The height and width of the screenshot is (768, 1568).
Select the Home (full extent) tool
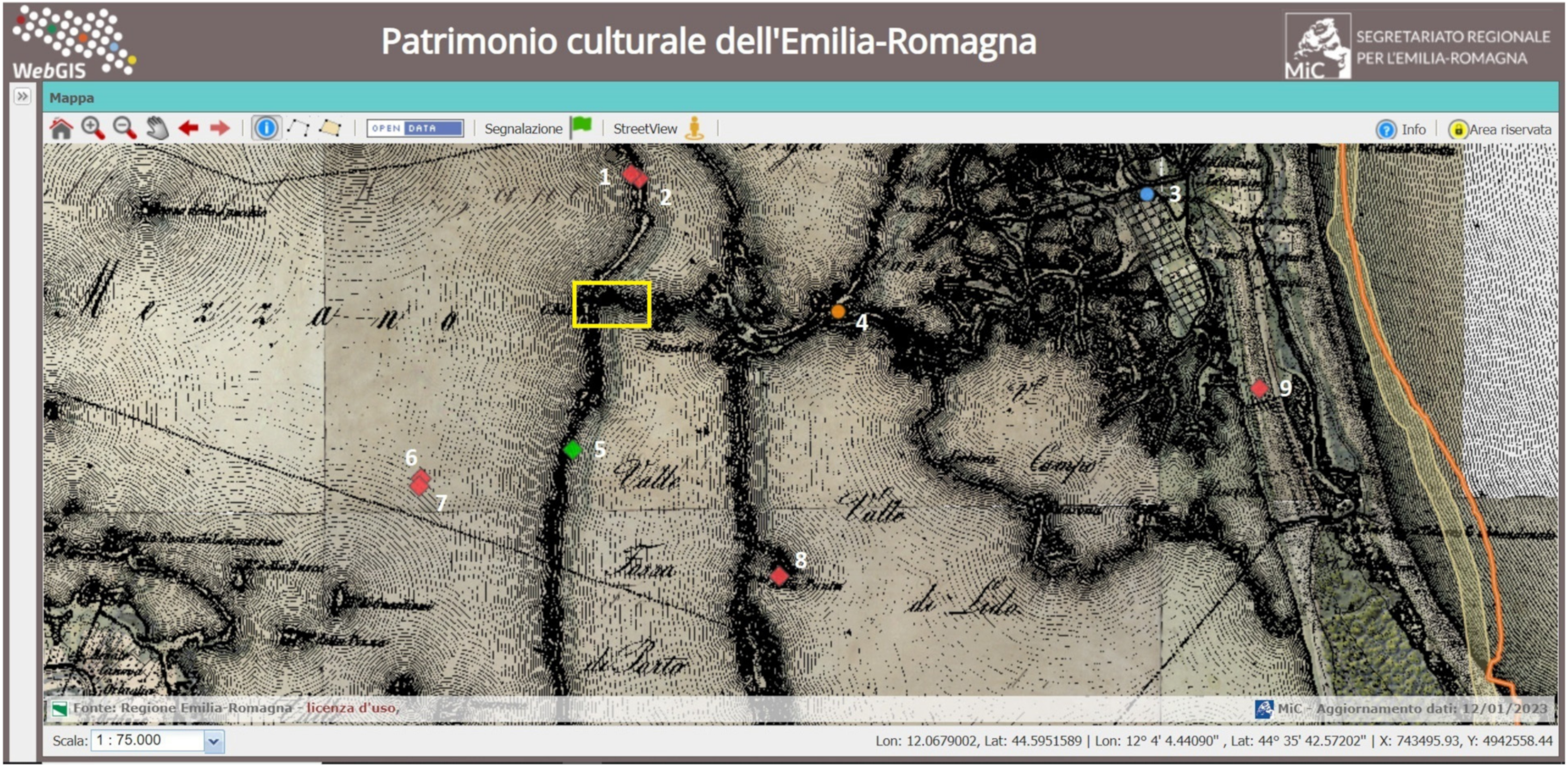[x=61, y=128]
